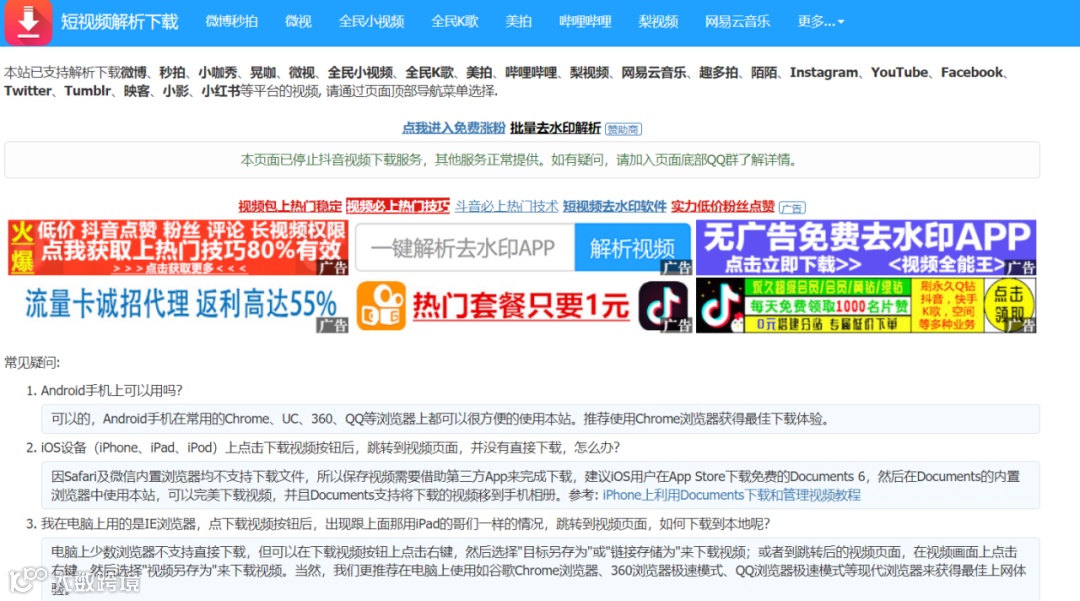Image resolution: width=1080 pixels, height=601 pixels.
Task: Click the 刷永久Q钻 yellow ad panel
Action: click(948, 306)
